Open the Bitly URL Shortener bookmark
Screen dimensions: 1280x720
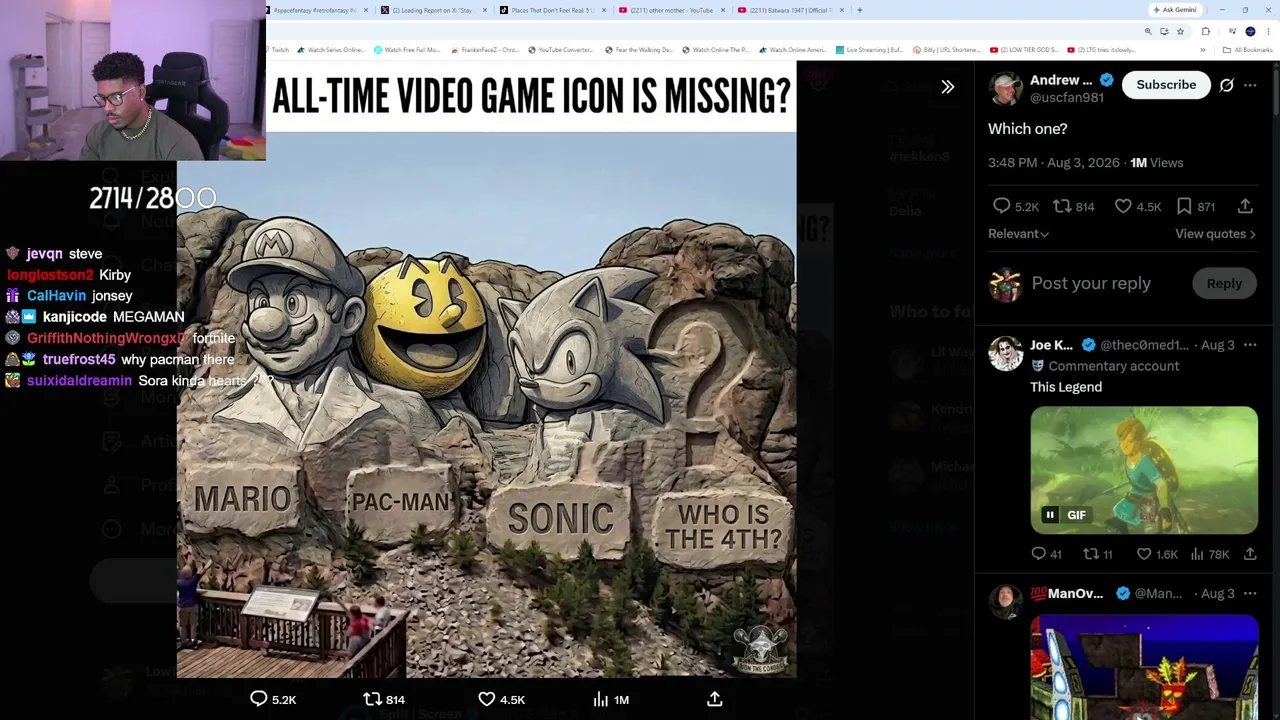(946, 50)
